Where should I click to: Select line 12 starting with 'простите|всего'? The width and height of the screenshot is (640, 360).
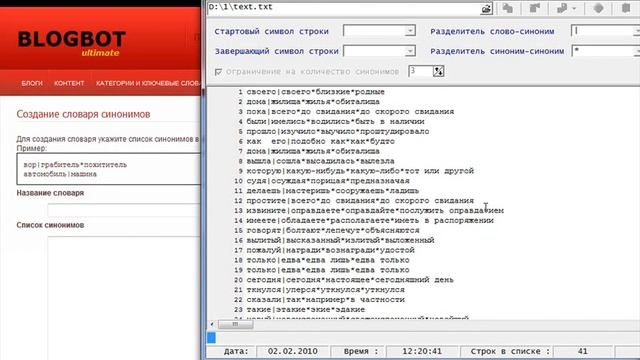point(360,201)
